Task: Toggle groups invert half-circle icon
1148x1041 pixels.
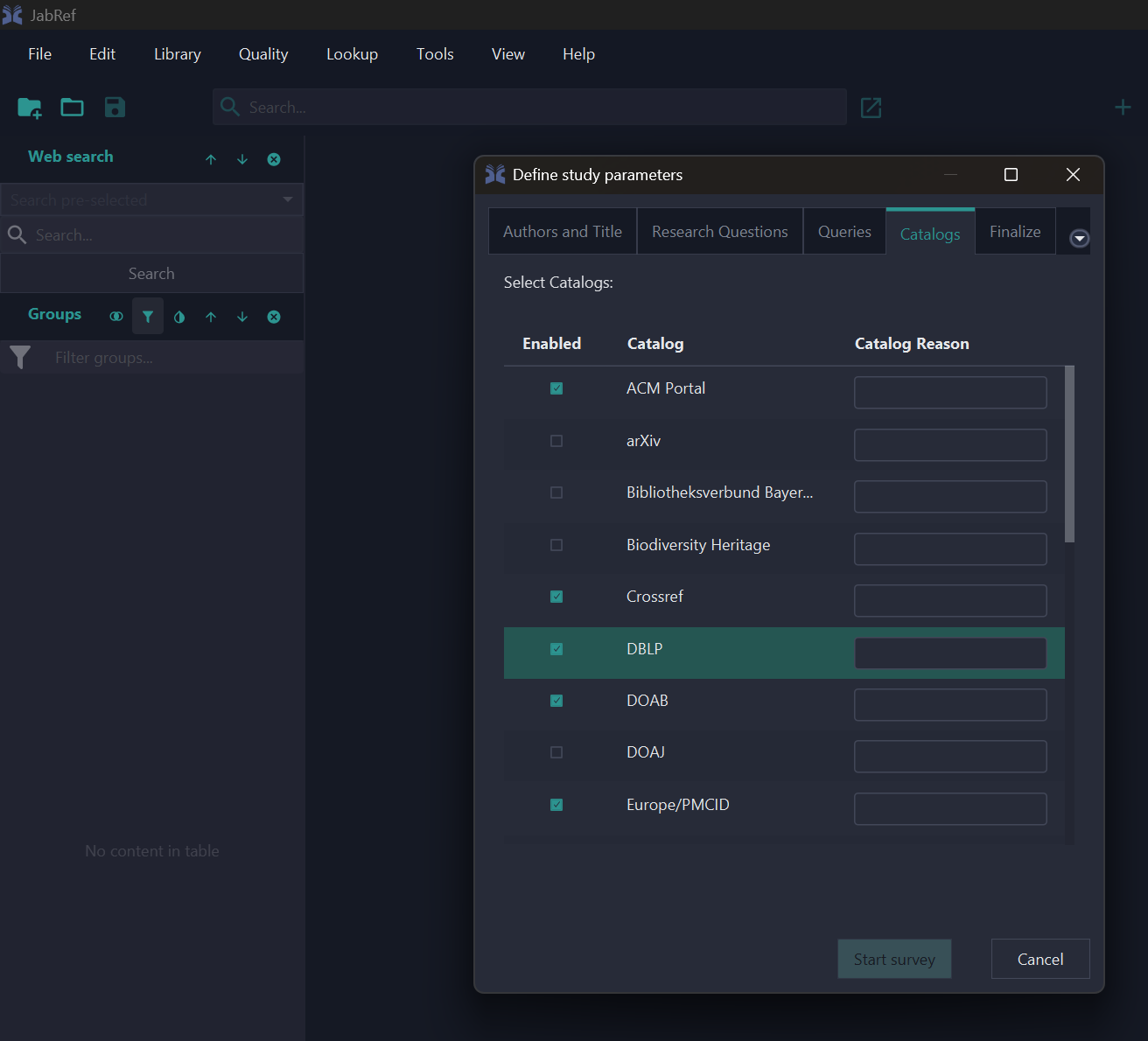Action: point(179,317)
